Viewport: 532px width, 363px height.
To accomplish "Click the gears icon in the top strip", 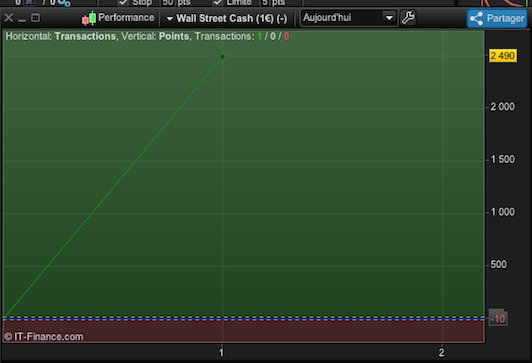I will 64,3.
